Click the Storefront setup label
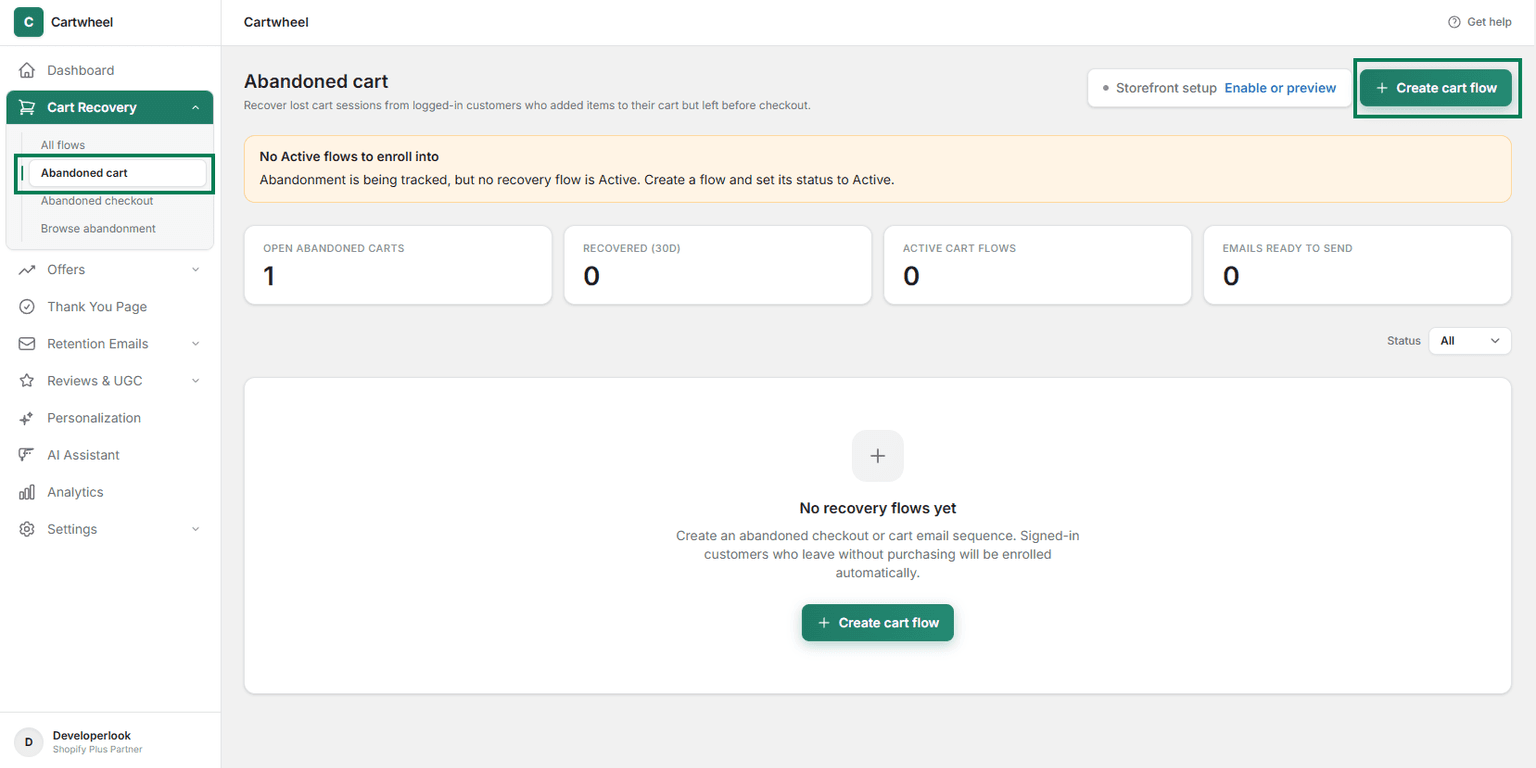Viewport: 1536px width, 768px height. pos(1166,88)
